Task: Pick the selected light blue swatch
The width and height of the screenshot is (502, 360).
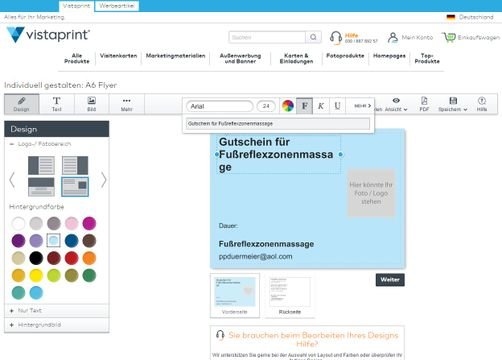Action: [54, 240]
